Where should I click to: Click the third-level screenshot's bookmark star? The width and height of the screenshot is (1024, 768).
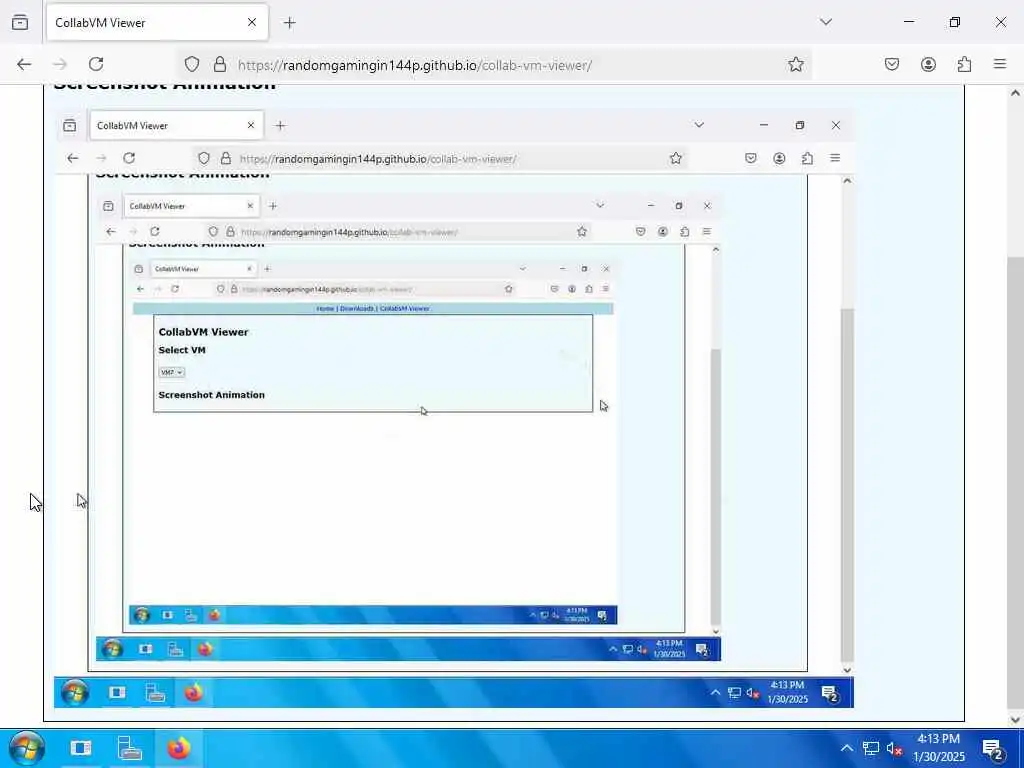coord(582,231)
